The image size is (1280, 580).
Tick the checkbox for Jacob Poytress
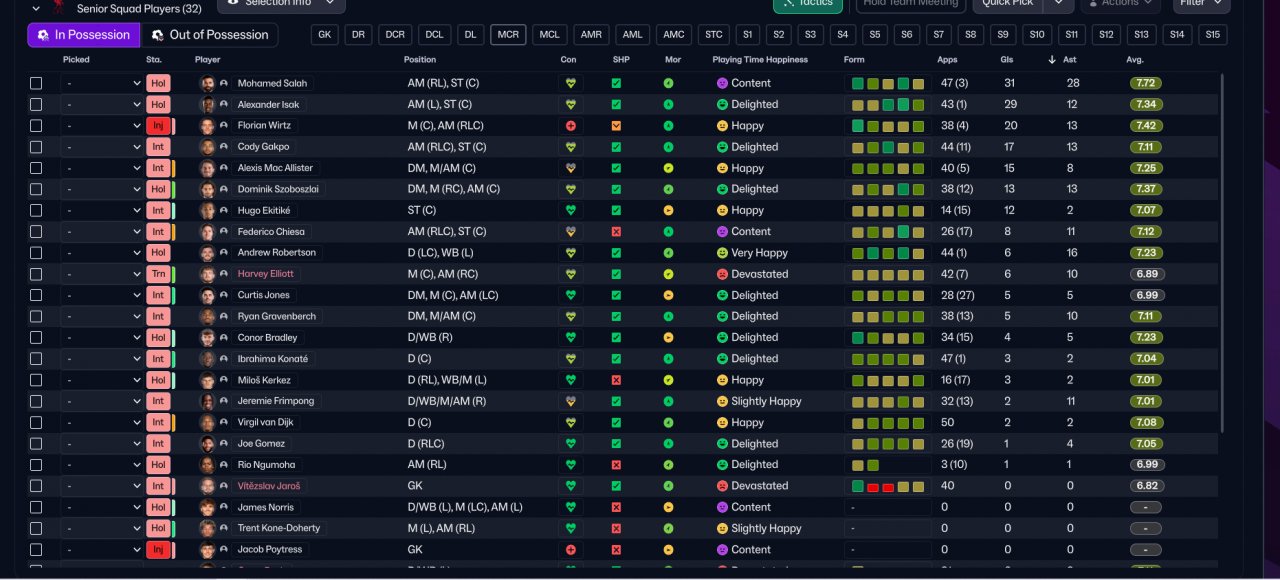coord(36,550)
